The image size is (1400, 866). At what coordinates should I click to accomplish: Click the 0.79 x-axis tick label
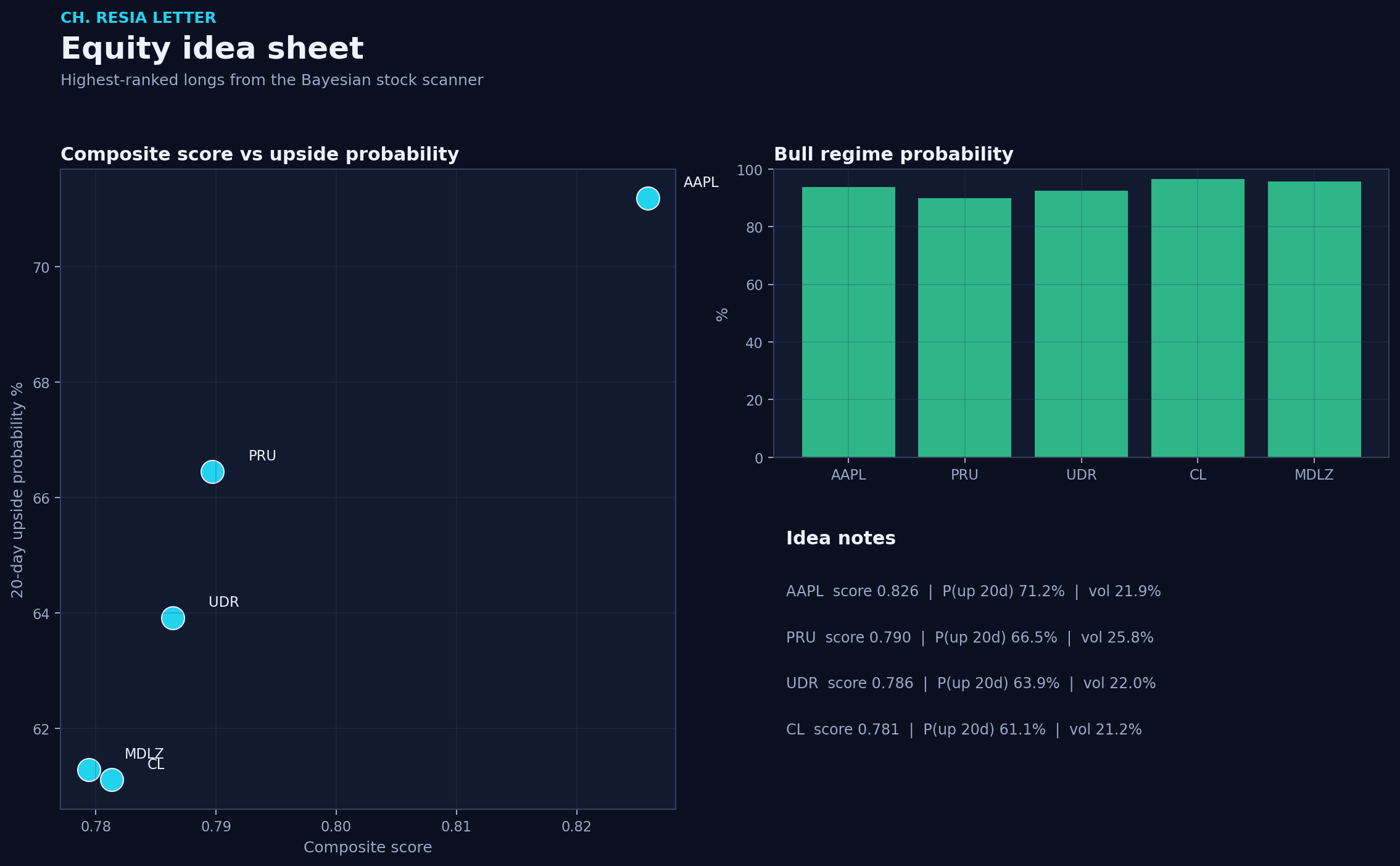pyautogui.click(x=216, y=826)
